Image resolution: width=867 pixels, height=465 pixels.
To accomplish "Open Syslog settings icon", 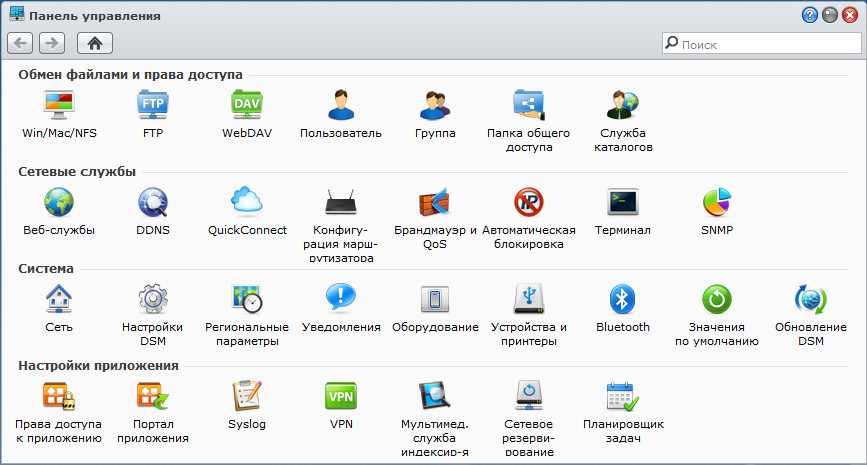I will point(247,396).
